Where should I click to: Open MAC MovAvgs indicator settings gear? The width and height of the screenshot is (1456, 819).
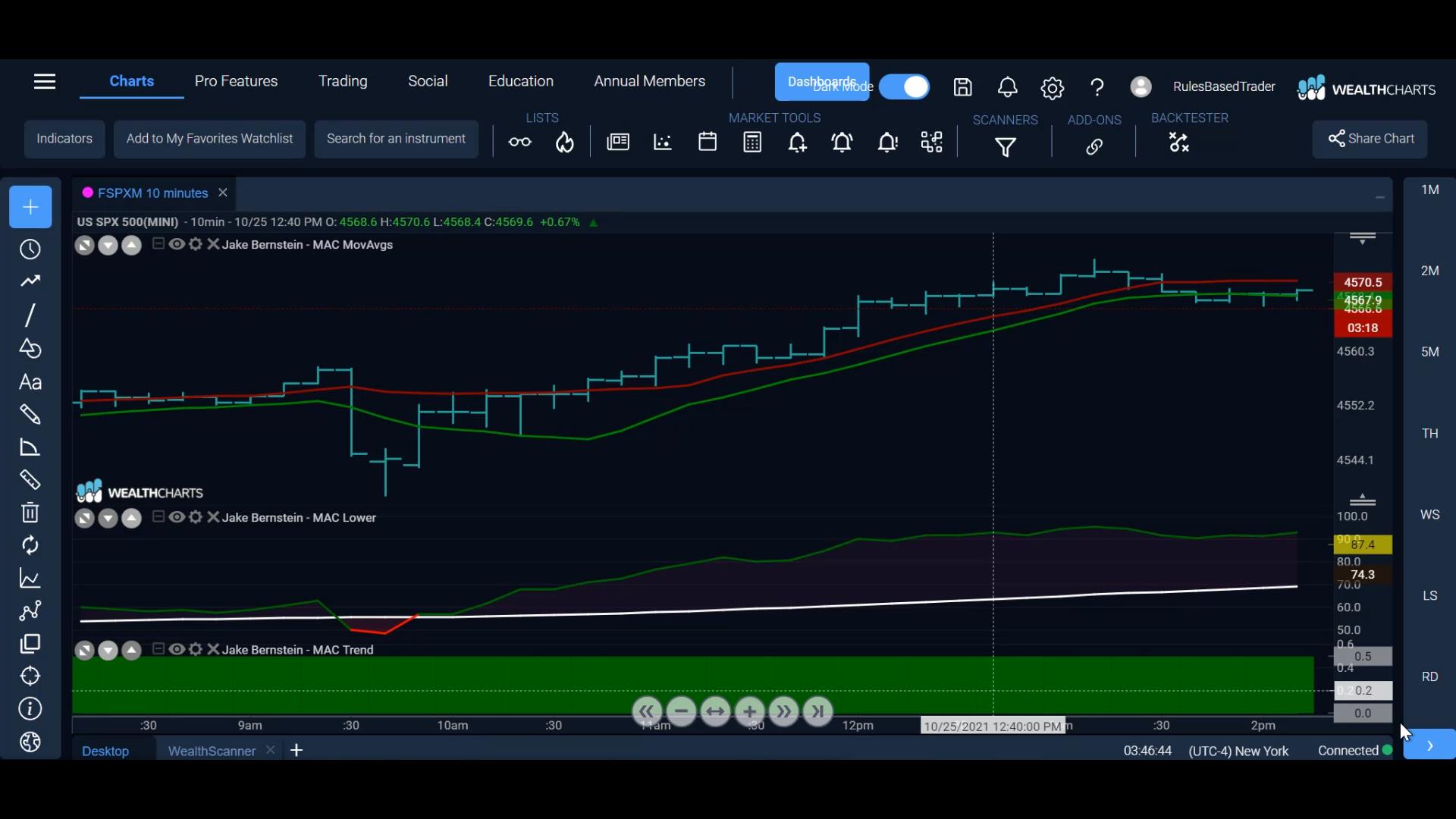click(196, 244)
